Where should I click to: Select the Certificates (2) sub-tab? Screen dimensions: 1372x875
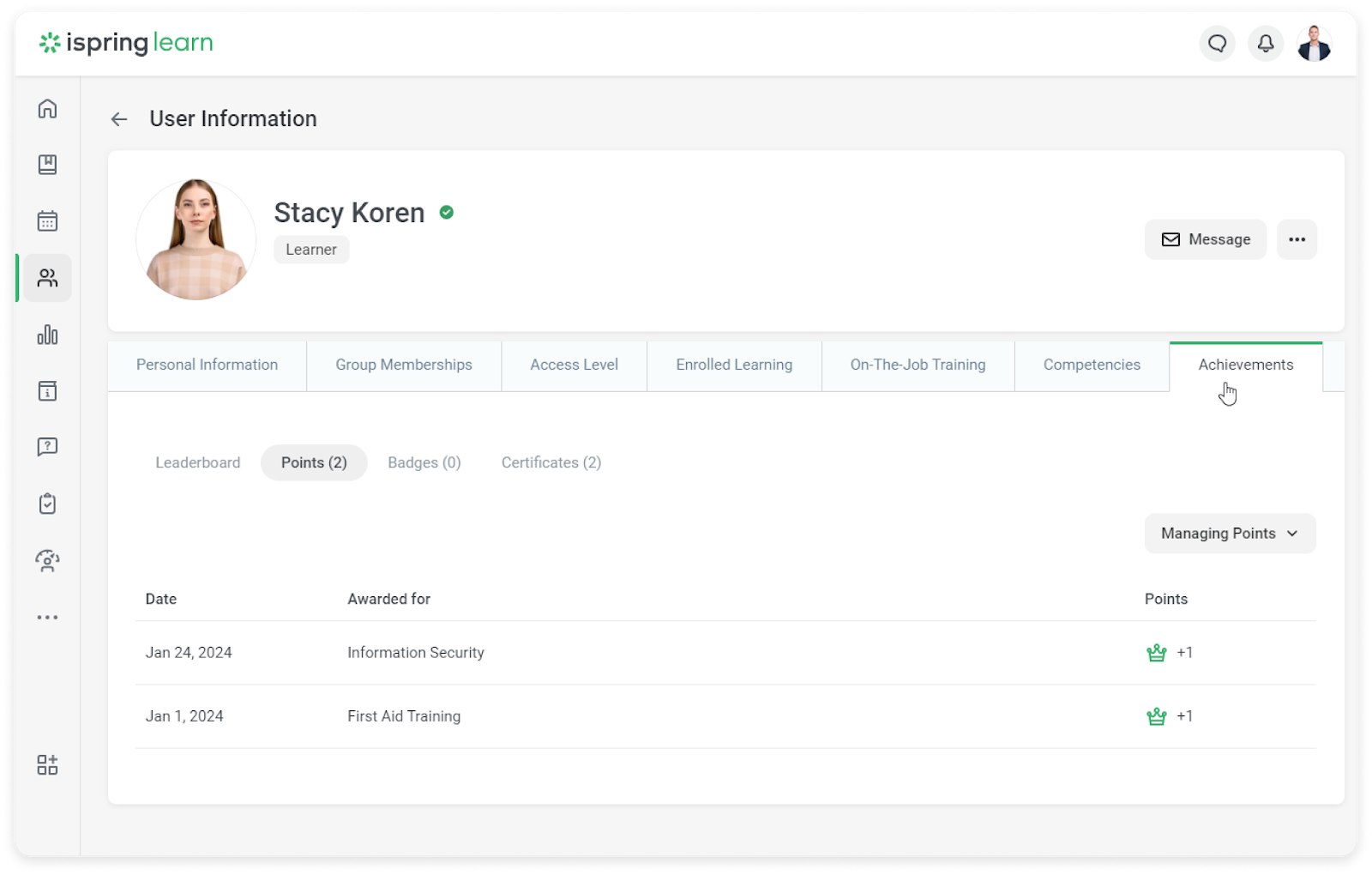tap(551, 463)
